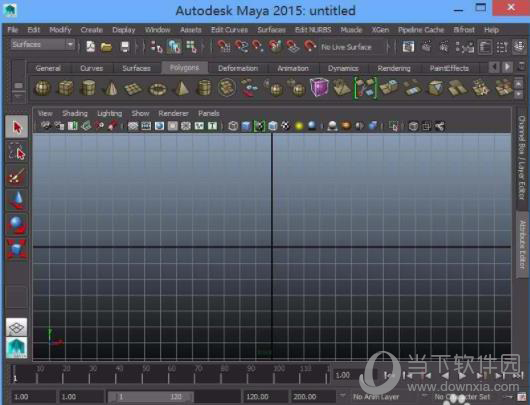
Task: Click the new scene icon
Action: point(91,46)
